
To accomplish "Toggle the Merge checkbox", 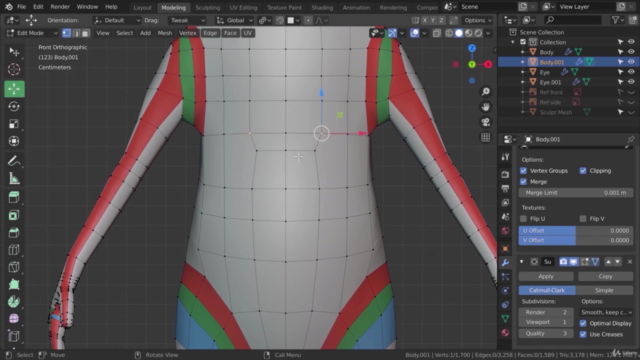I will 523,182.
